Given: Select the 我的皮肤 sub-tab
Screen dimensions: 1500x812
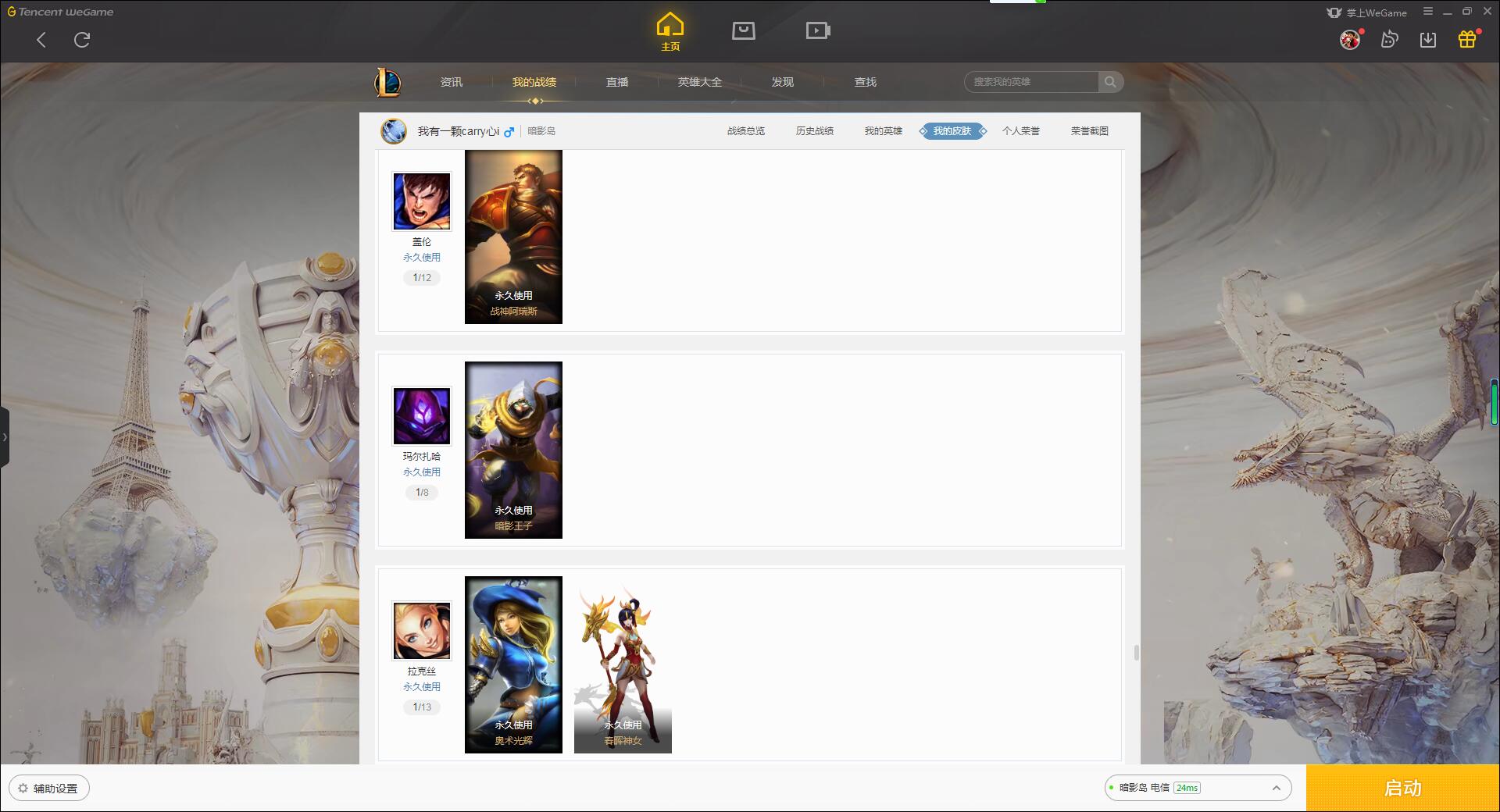Looking at the screenshot, I should pos(952,131).
